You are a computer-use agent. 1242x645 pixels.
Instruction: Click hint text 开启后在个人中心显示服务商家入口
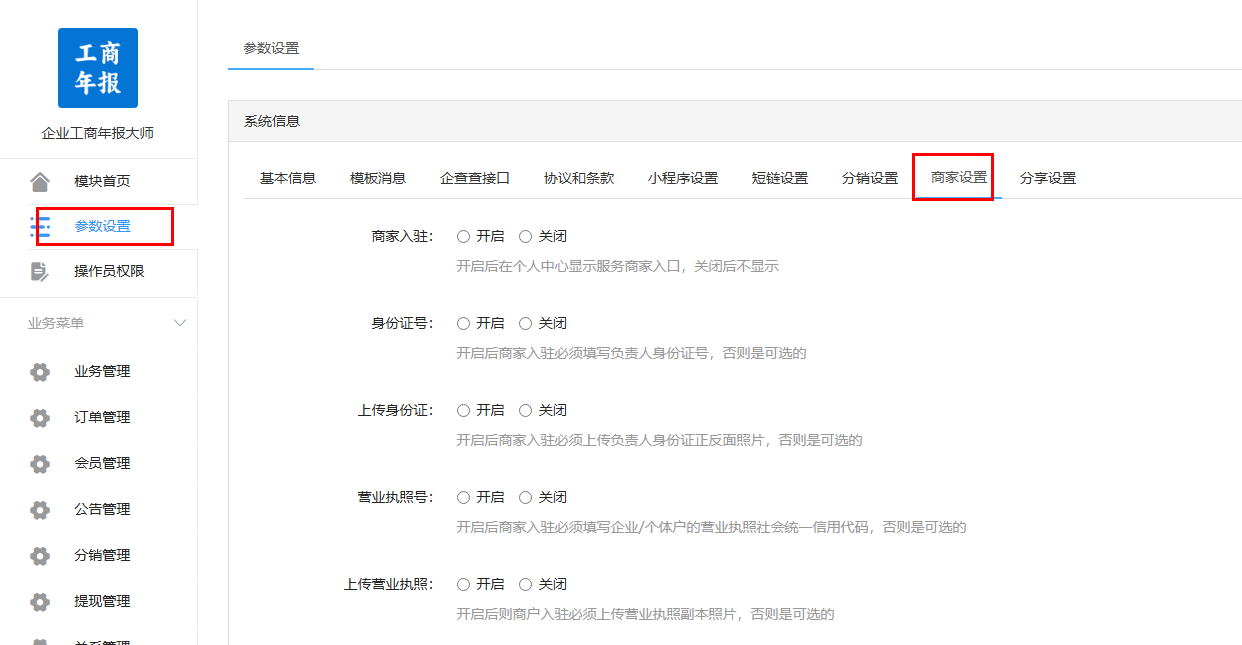pos(617,267)
